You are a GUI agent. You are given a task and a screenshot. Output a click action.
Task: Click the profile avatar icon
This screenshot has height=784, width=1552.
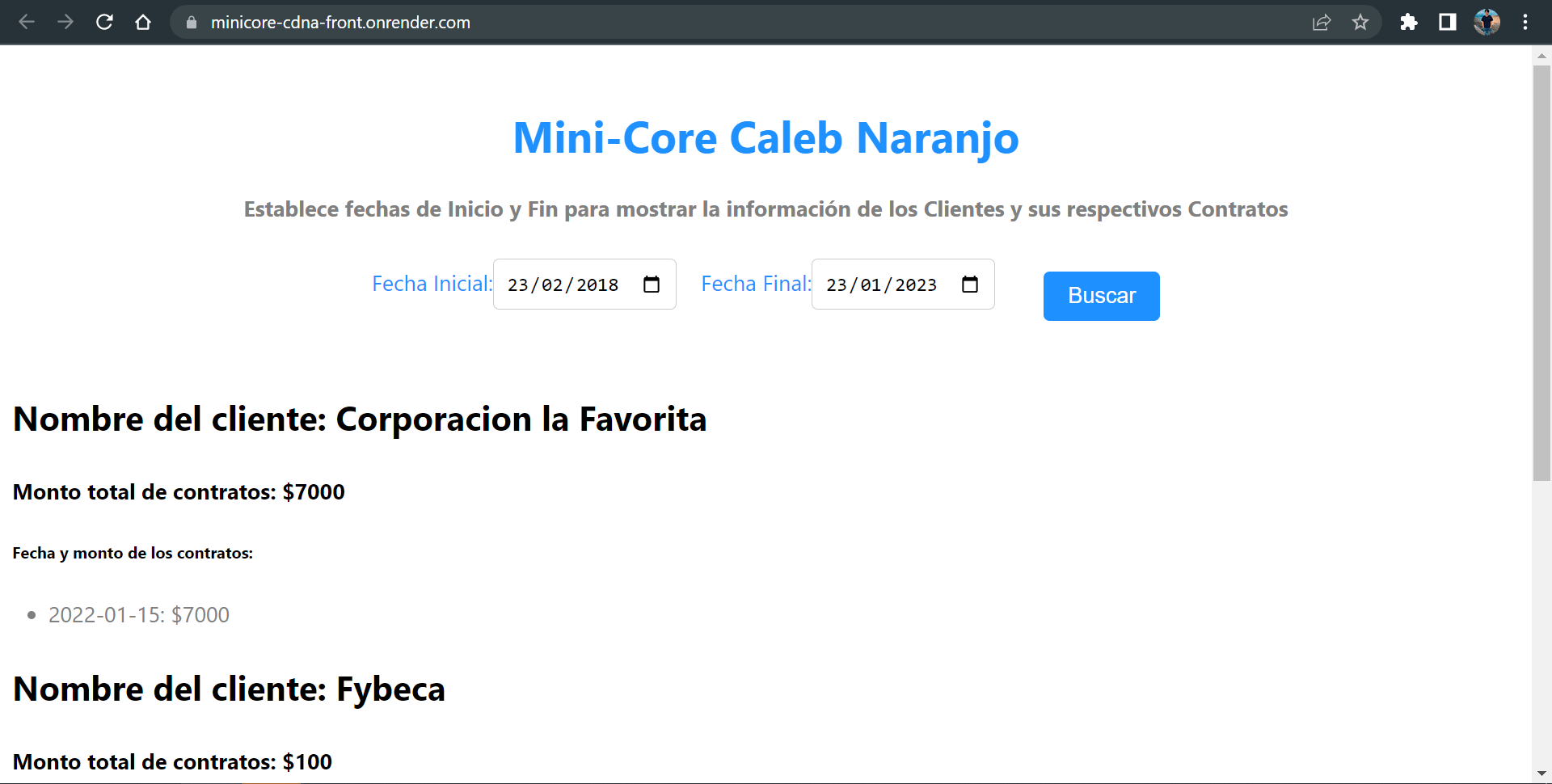(1487, 22)
